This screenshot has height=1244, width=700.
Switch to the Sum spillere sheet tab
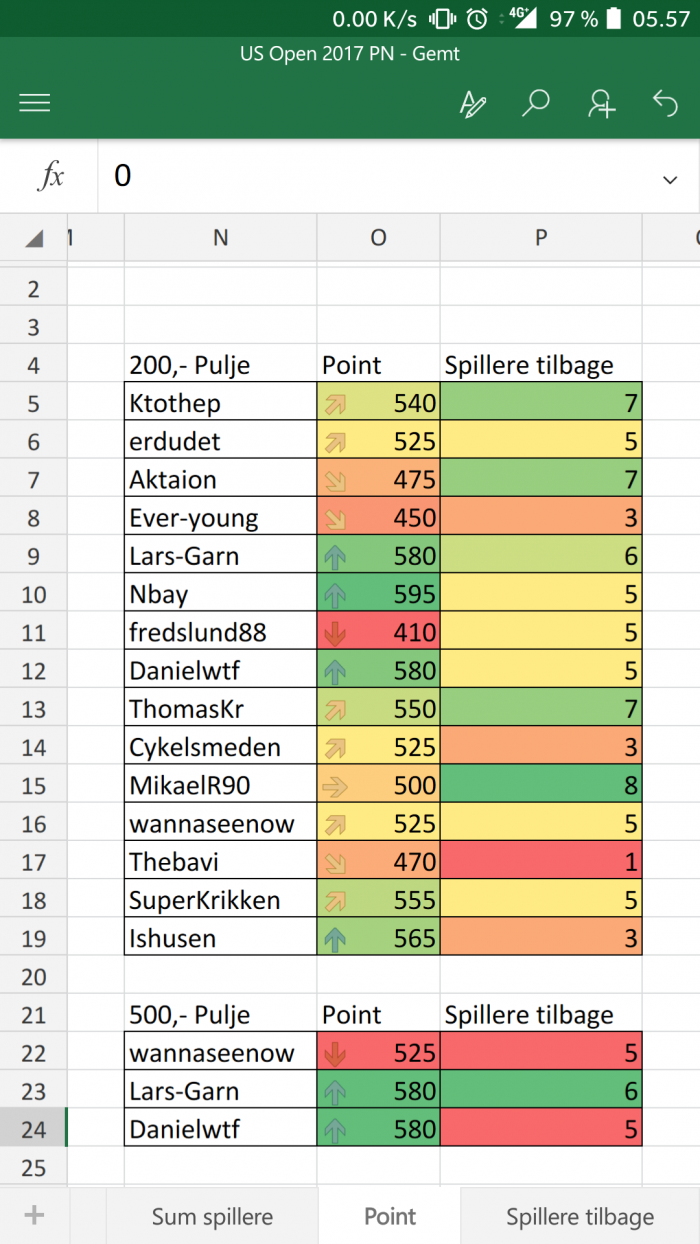click(x=212, y=1216)
